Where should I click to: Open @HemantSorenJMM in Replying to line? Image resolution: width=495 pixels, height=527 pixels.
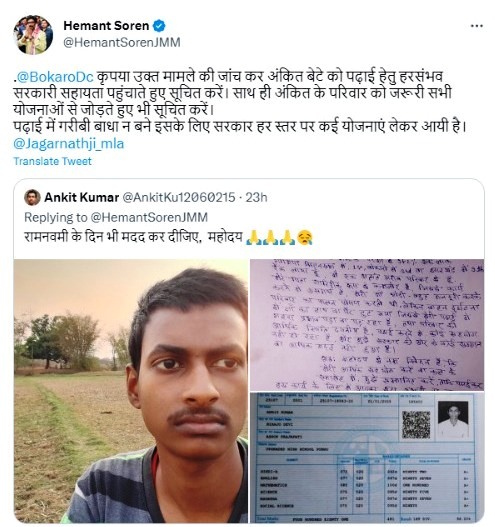pos(149,217)
